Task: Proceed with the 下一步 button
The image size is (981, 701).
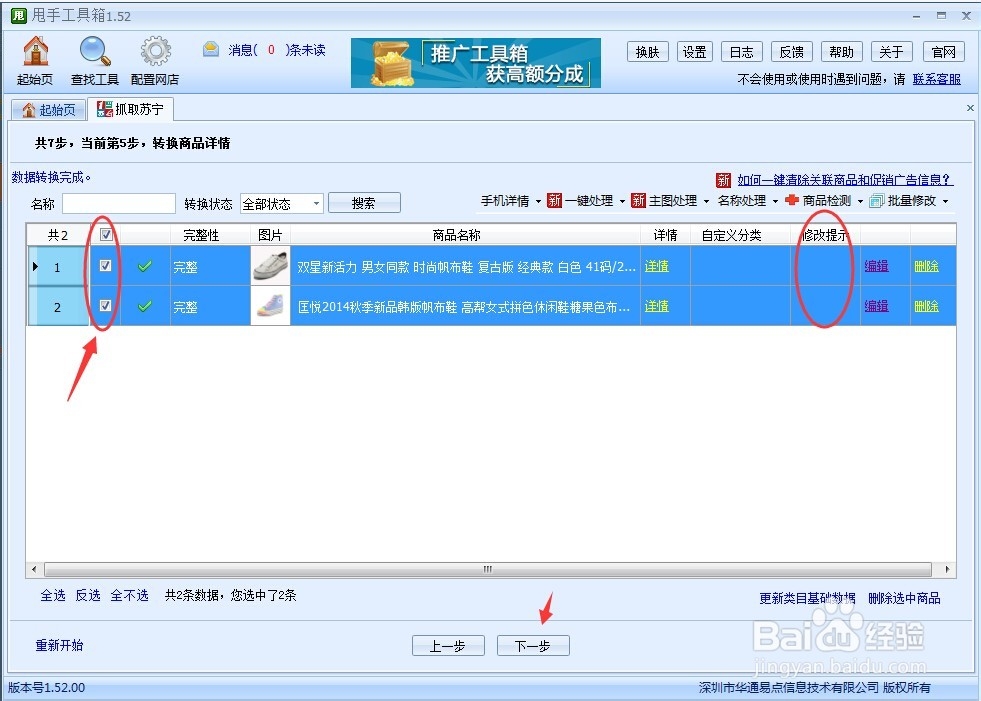Action: (x=533, y=646)
